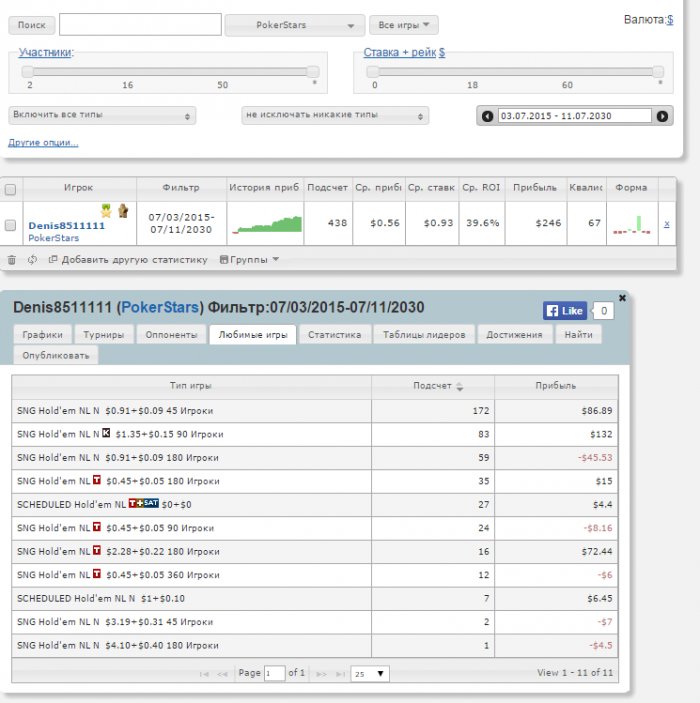
Task: Click the T turbo icon in $0.45+$0.05 360 row
Action: coord(97,574)
